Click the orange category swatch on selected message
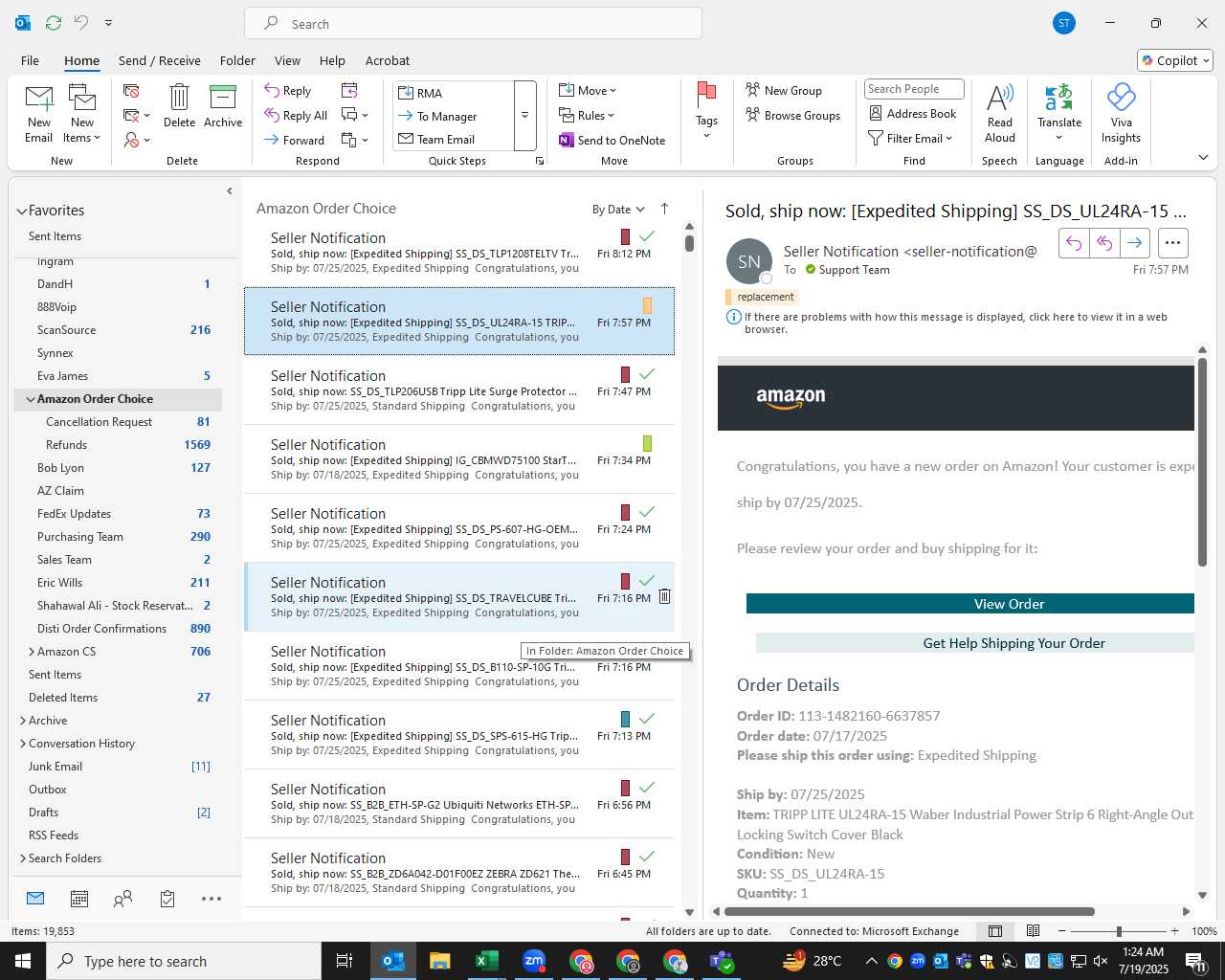The image size is (1225, 980). tap(648, 305)
